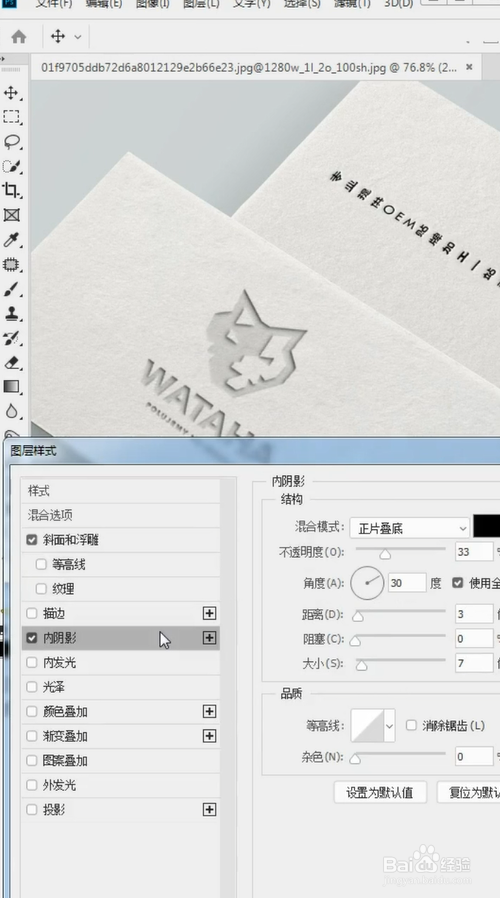
Task: Select the Clone Stamp tool
Action: [x=11, y=313]
